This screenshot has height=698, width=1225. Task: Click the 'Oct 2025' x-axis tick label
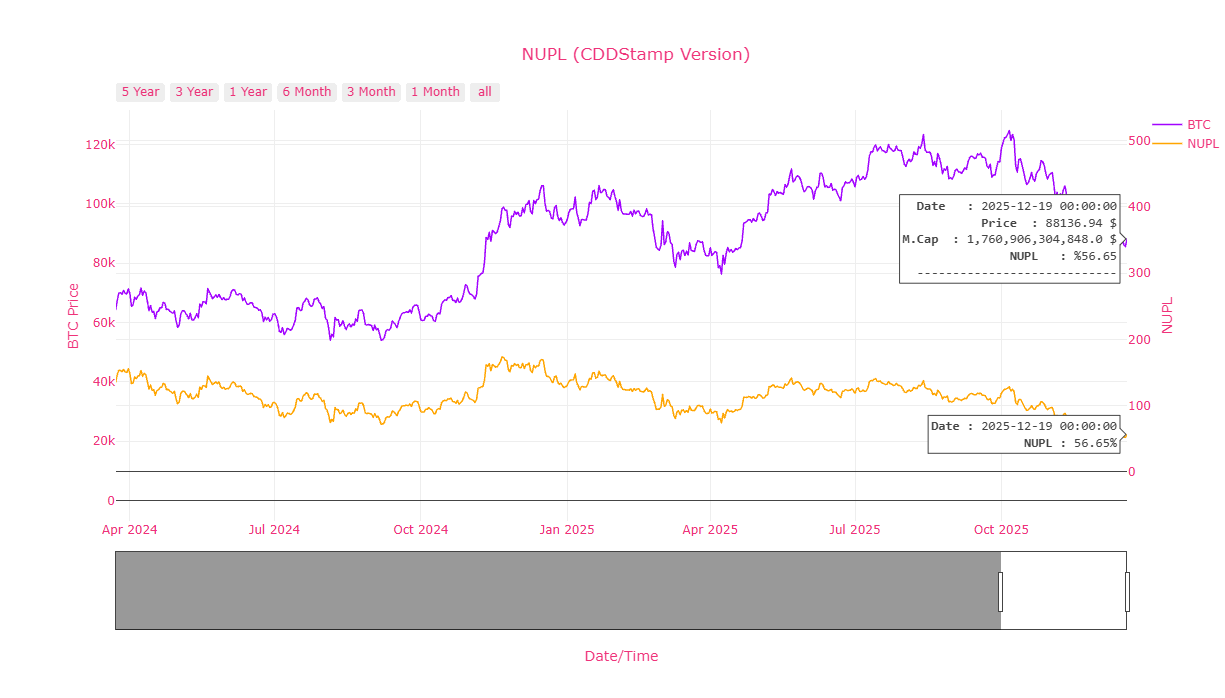(x=1001, y=529)
